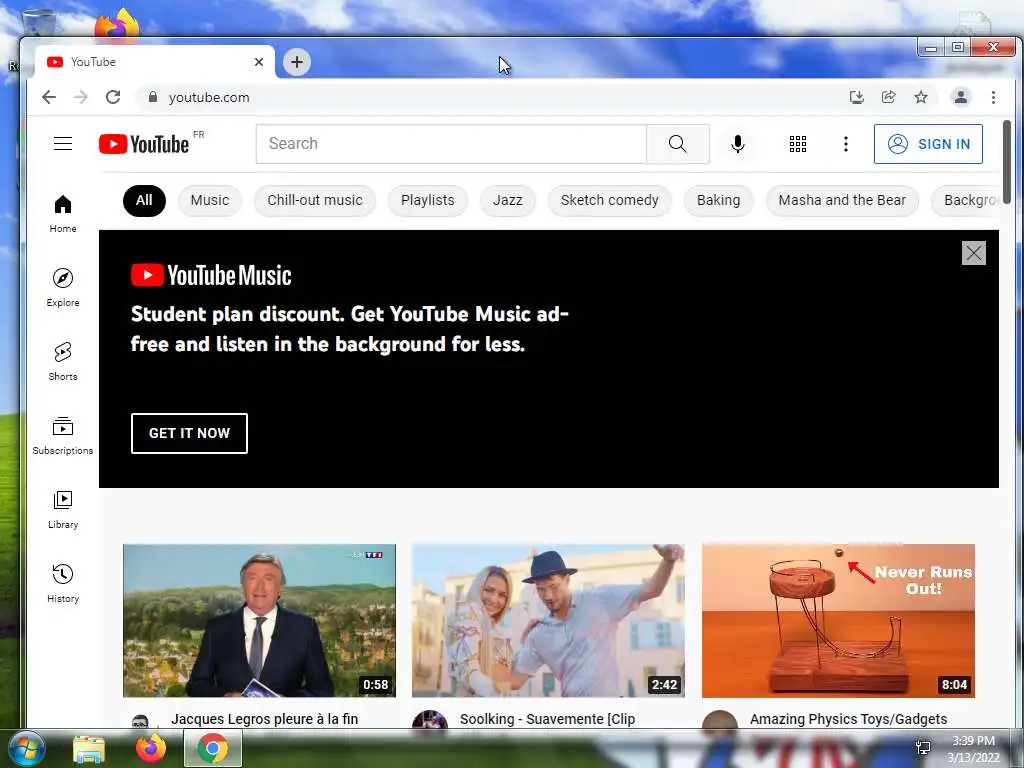The image size is (1024, 768).
Task: Select the Playlists filter chip
Action: [x=427, y=200]
